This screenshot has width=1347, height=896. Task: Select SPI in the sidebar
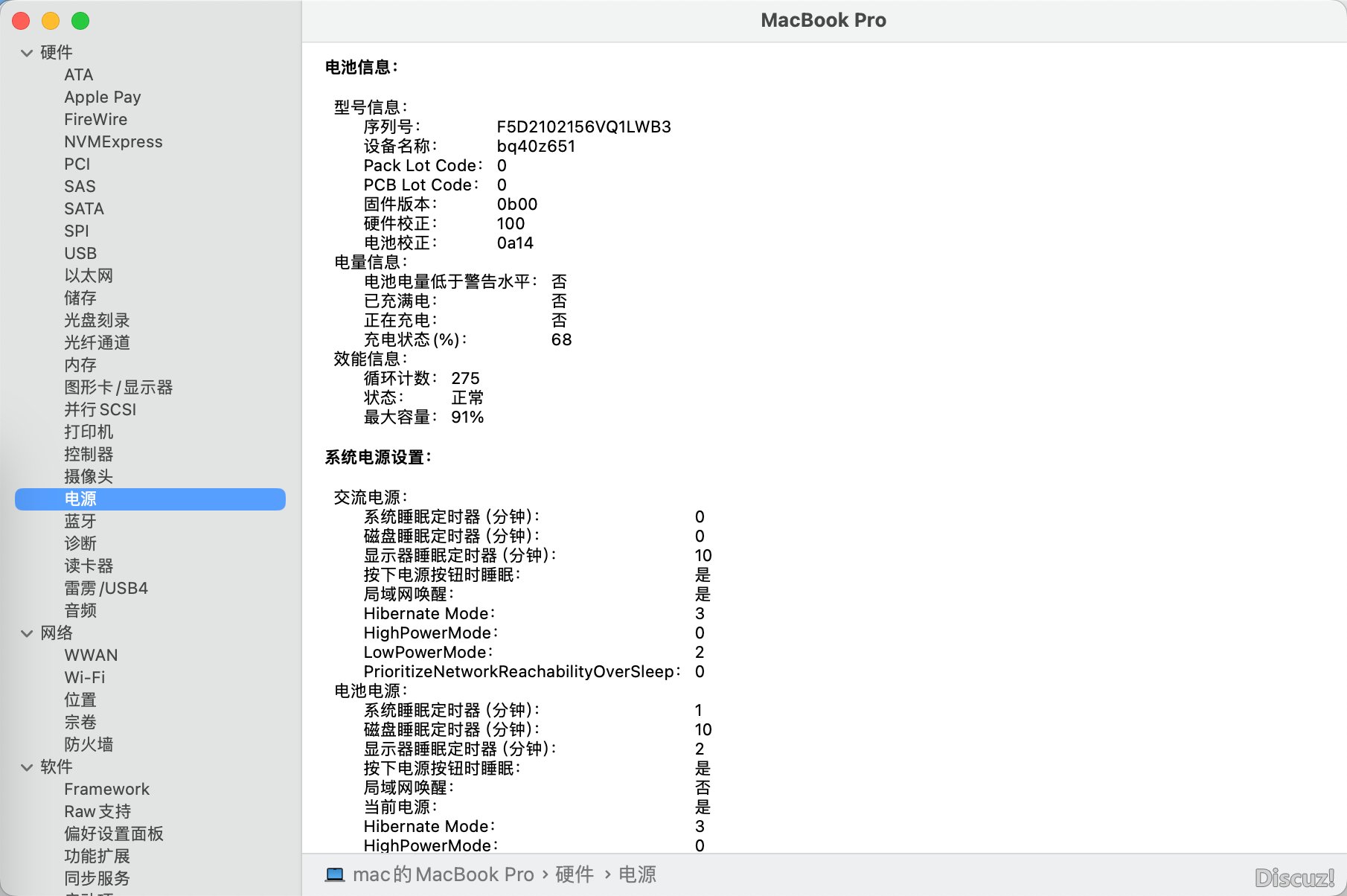coord(77,231)
